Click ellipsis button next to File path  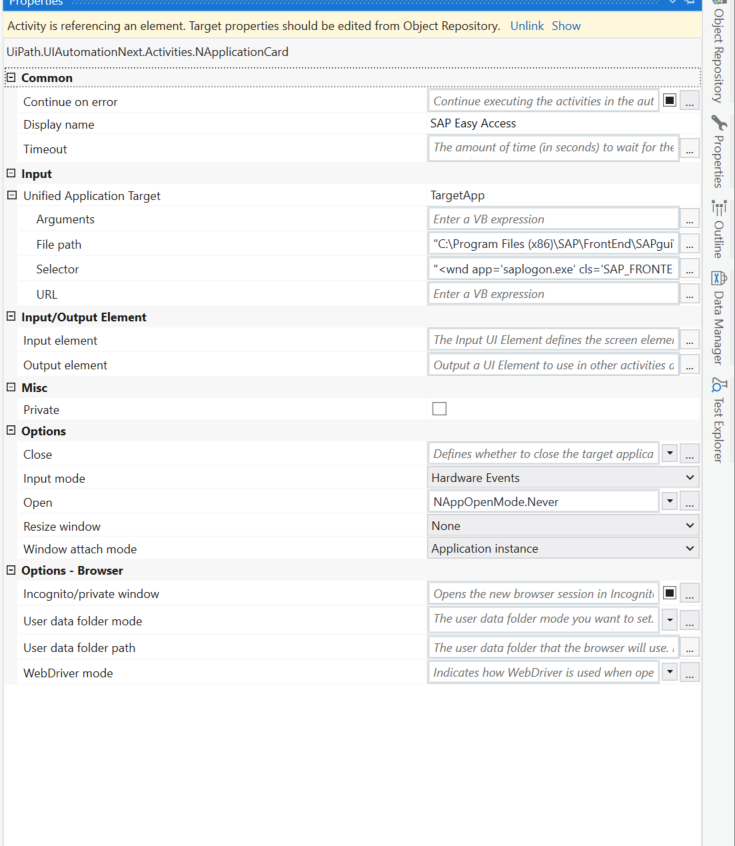(x=689, y=245)
